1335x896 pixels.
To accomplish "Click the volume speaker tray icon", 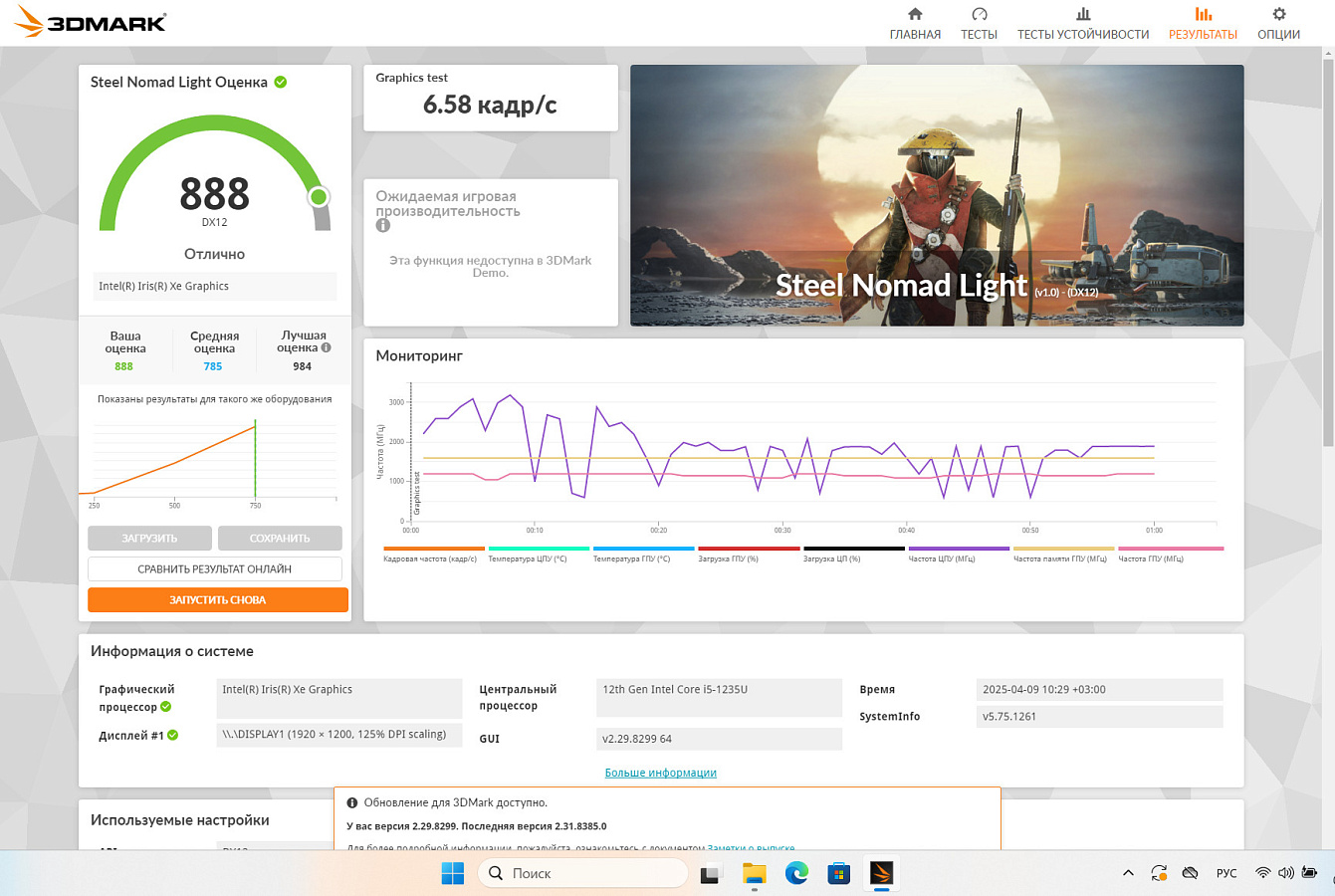I will 1285,873.
